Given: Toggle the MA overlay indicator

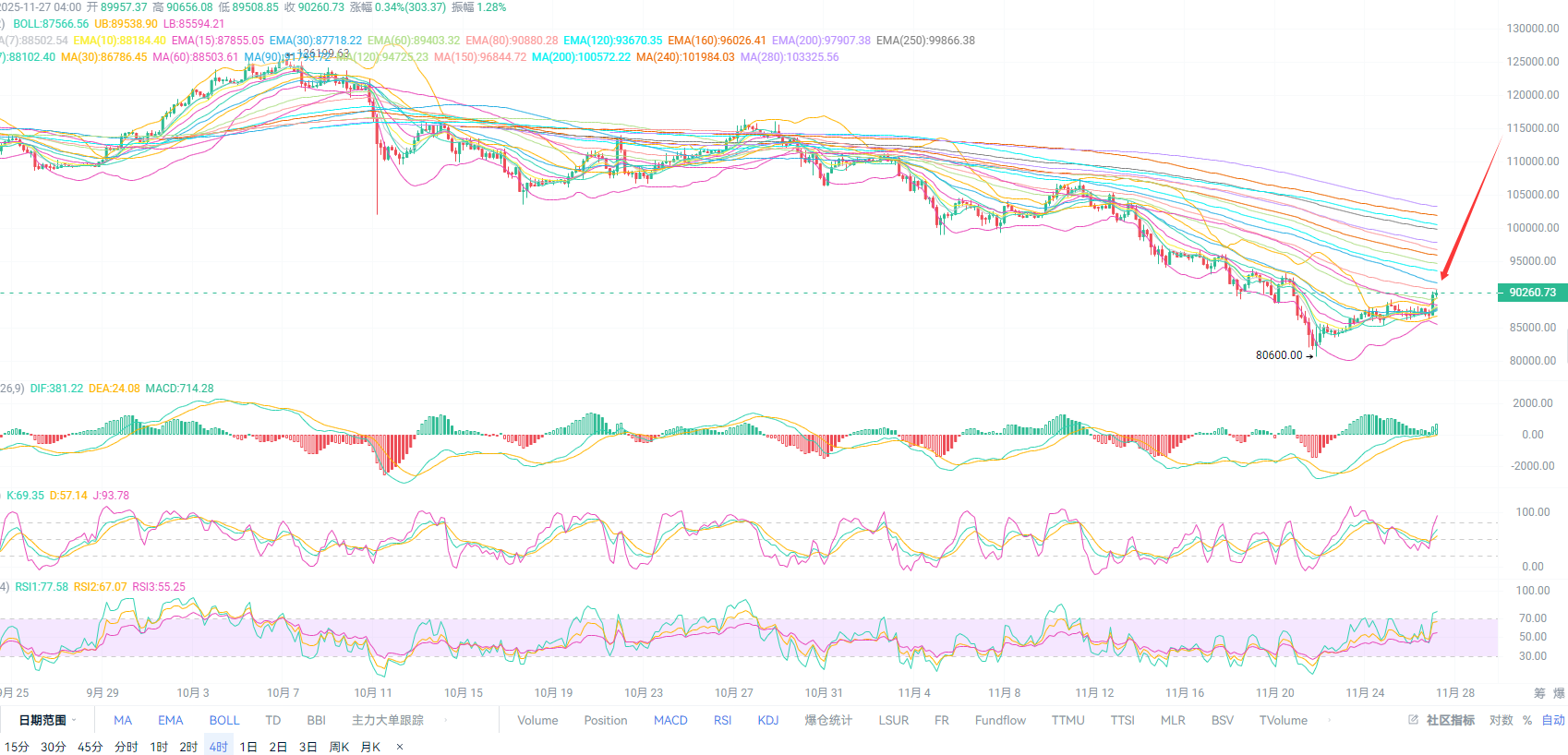Looking at the screenshot, I should 123,720.
